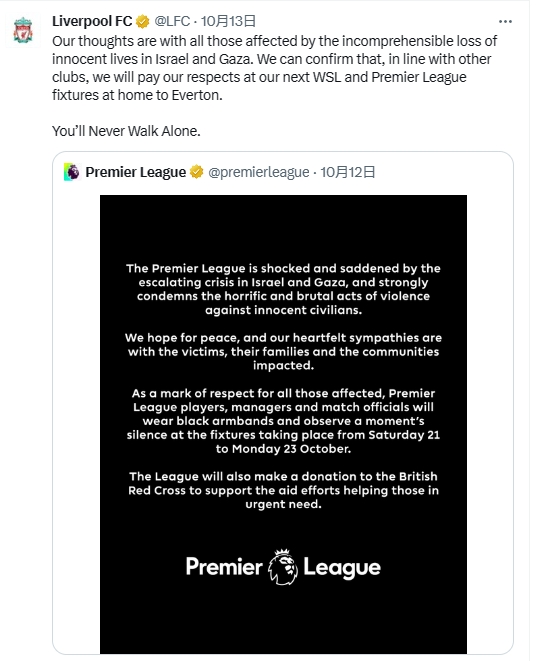
Task: Click Premier League's gold verified badge
Action: click(x=197, y=172)
